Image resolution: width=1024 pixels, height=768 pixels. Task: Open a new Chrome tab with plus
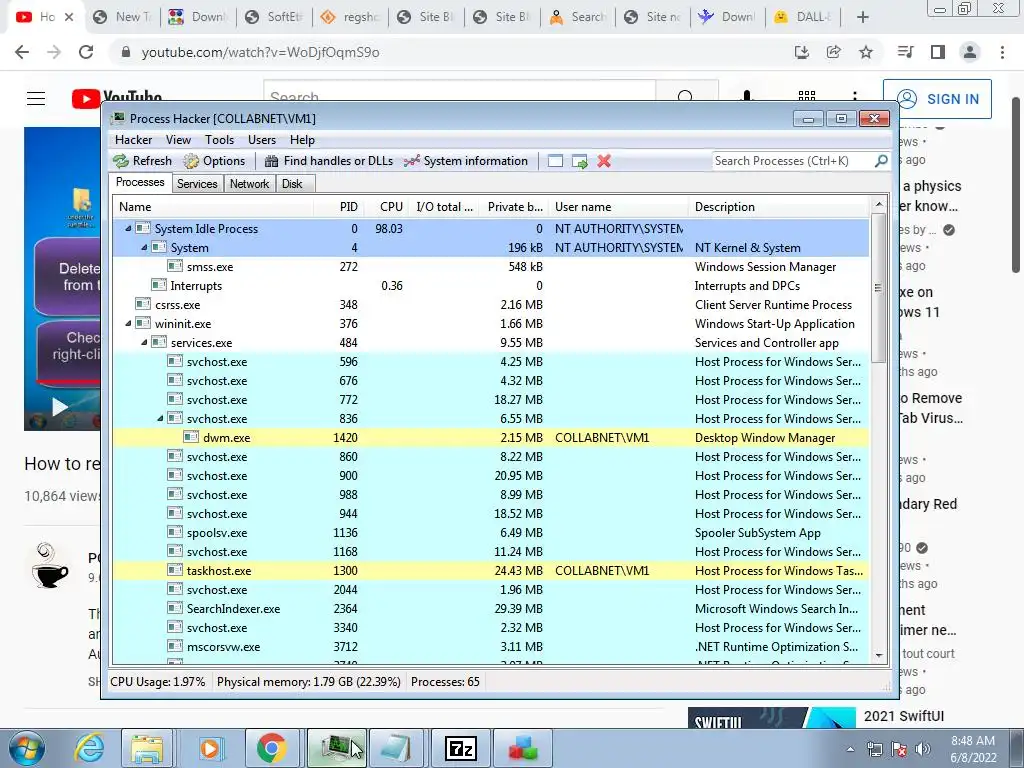[x=863, y=17]
